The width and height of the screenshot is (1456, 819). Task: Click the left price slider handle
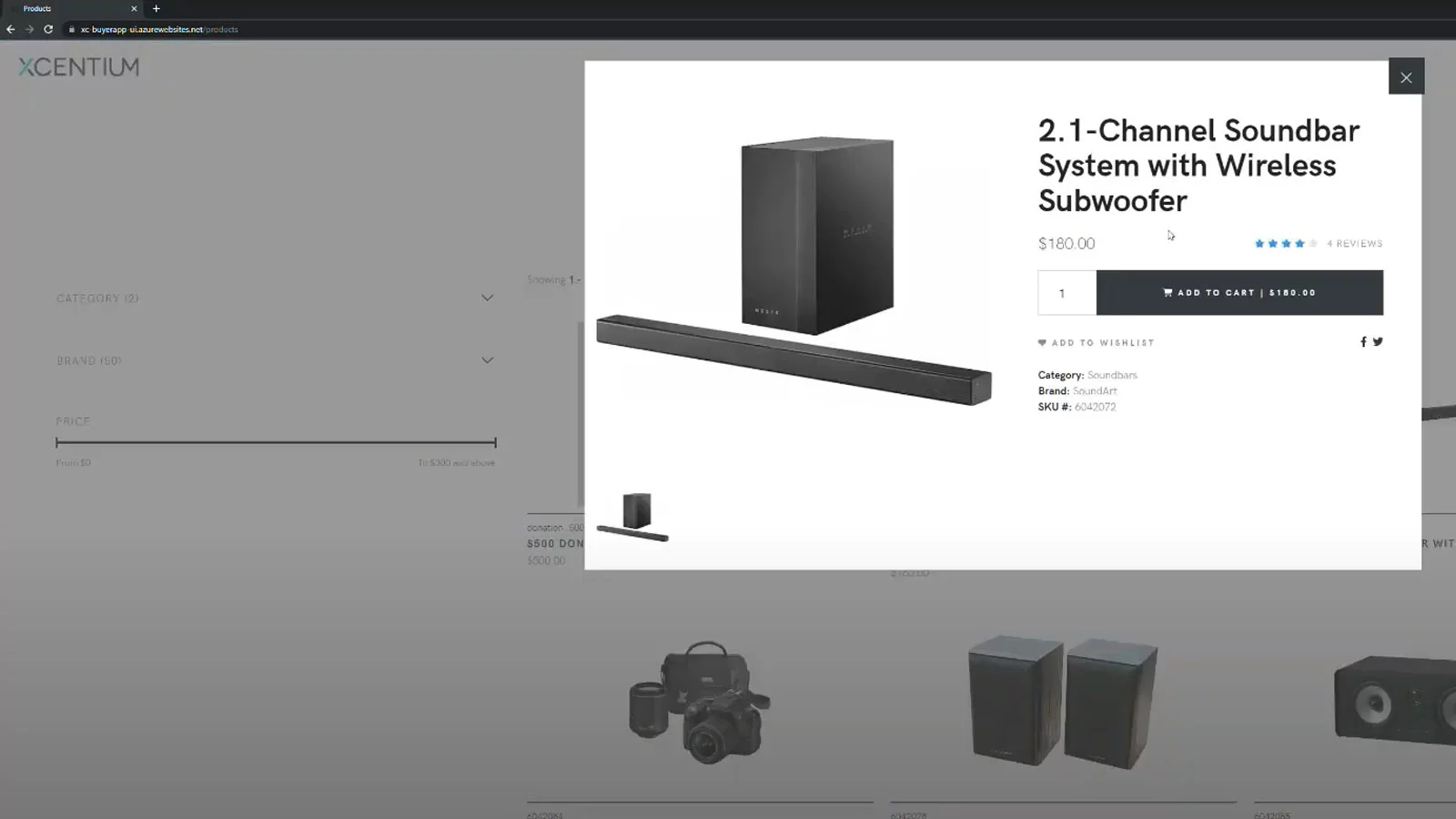point(56,443)
